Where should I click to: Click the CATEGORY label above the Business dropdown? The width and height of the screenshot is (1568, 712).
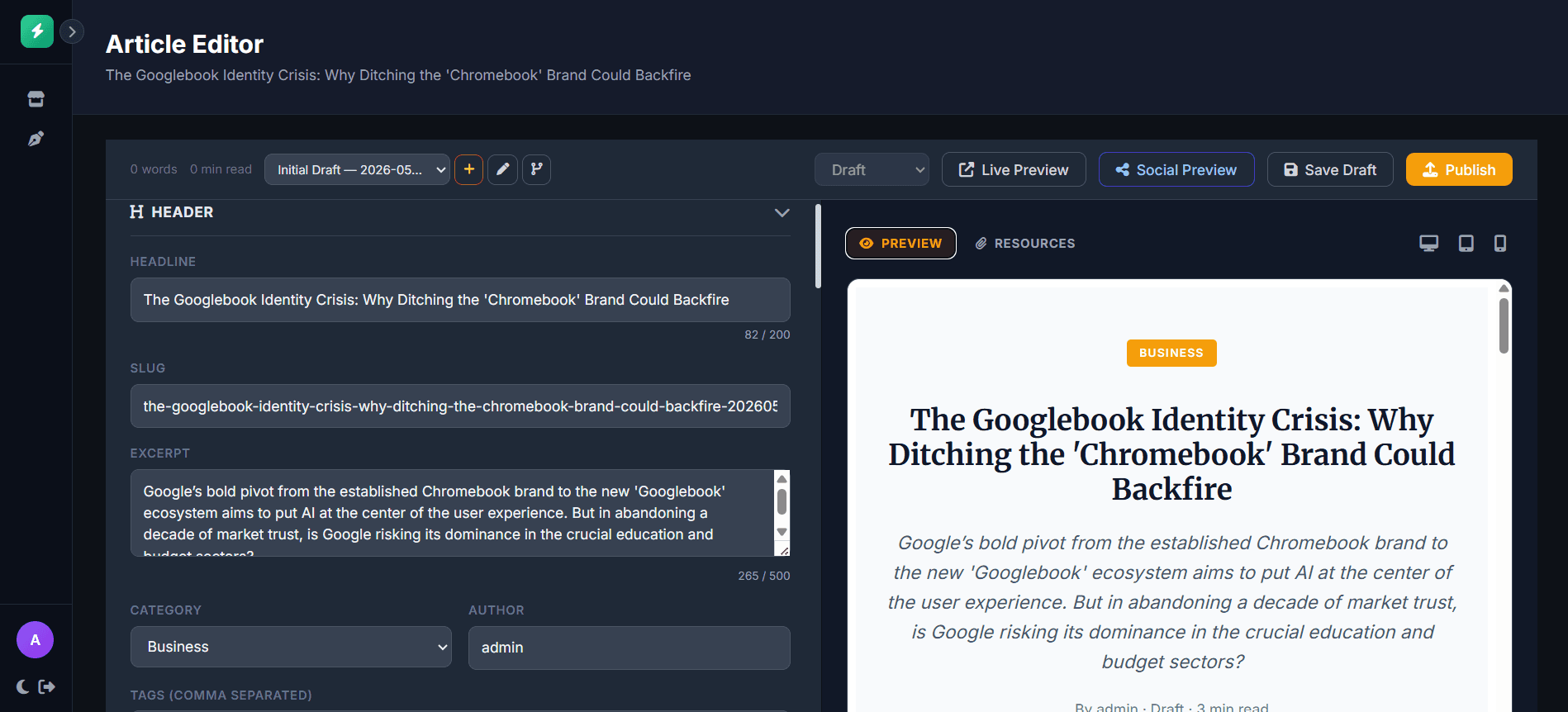coord(166,610)
